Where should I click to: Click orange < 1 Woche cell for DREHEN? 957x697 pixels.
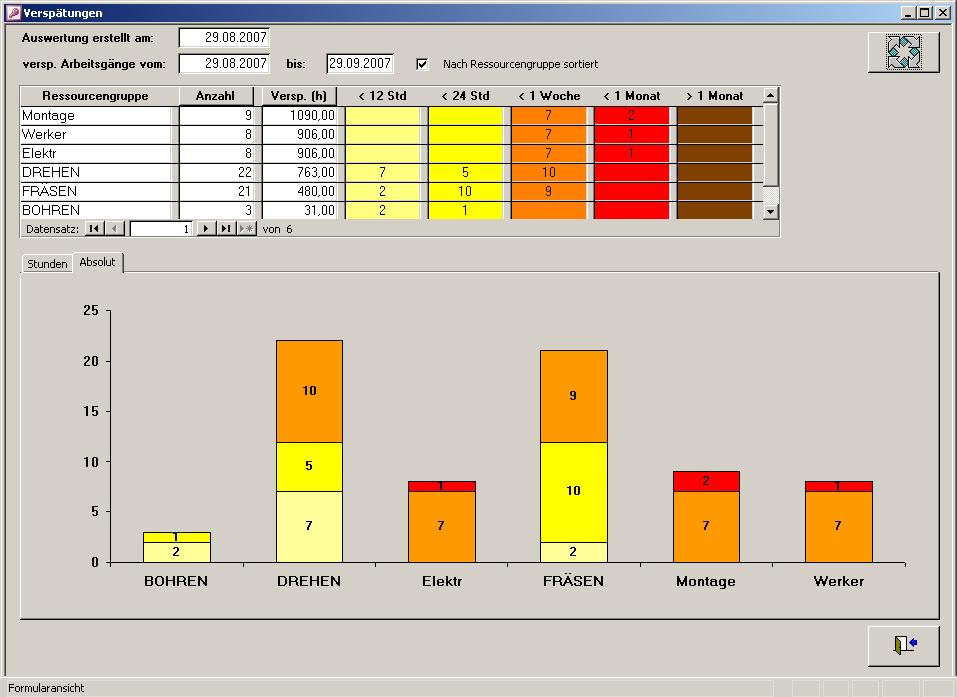[549, 172]
